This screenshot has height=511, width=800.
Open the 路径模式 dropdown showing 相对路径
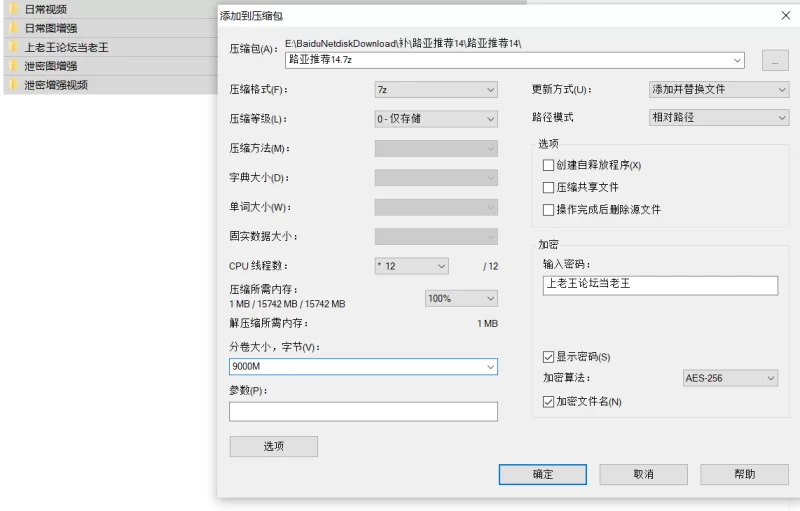pyautogui.click(x=719, y=117)
